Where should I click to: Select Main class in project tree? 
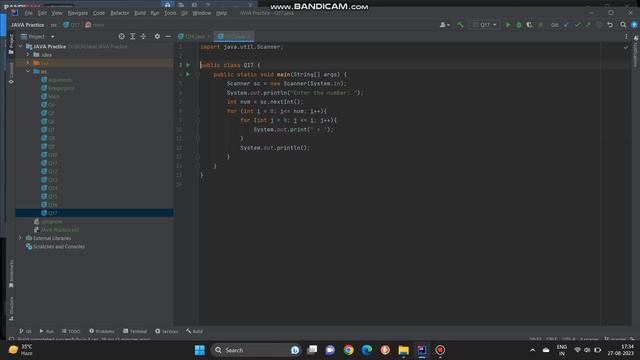pos(51,96)
